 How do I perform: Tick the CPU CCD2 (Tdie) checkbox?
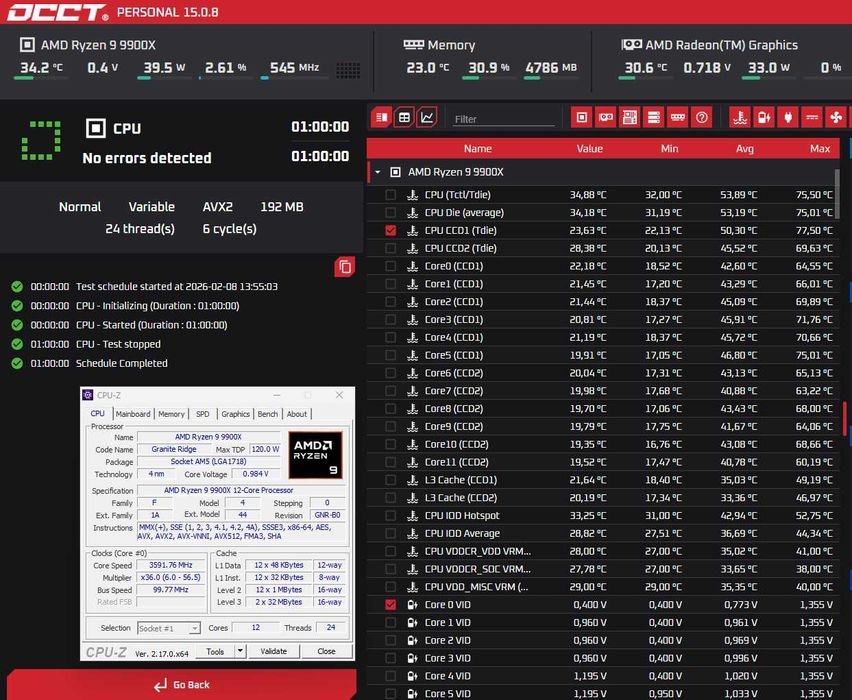390,248
